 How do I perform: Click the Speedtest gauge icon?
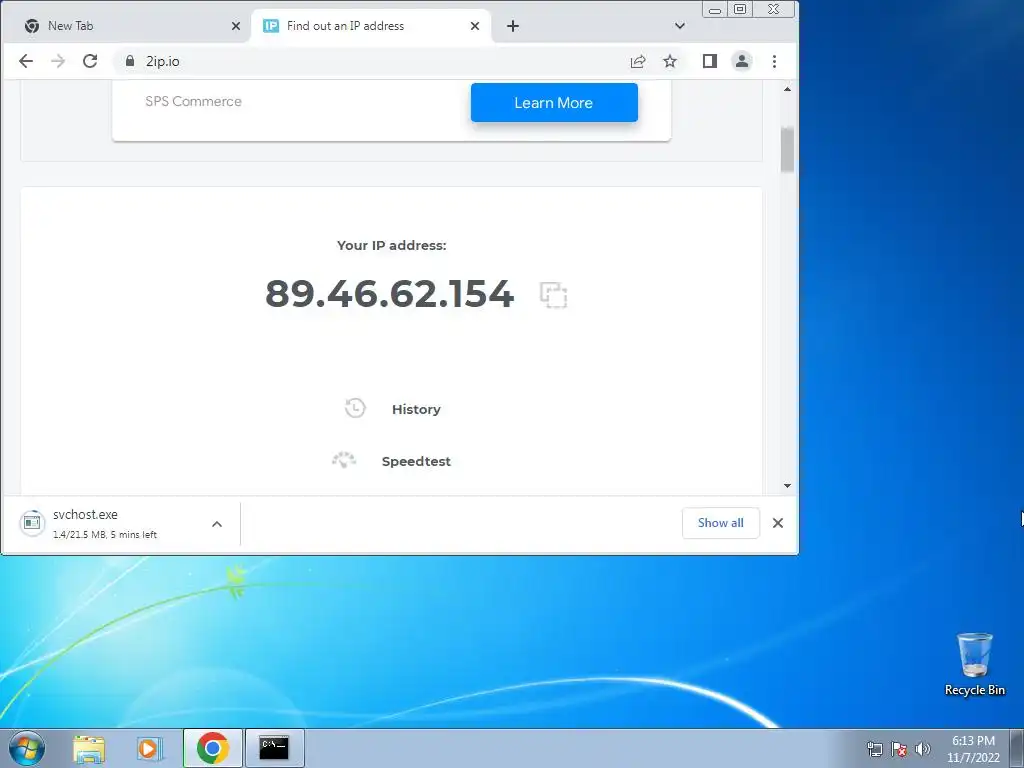point(344,460)
